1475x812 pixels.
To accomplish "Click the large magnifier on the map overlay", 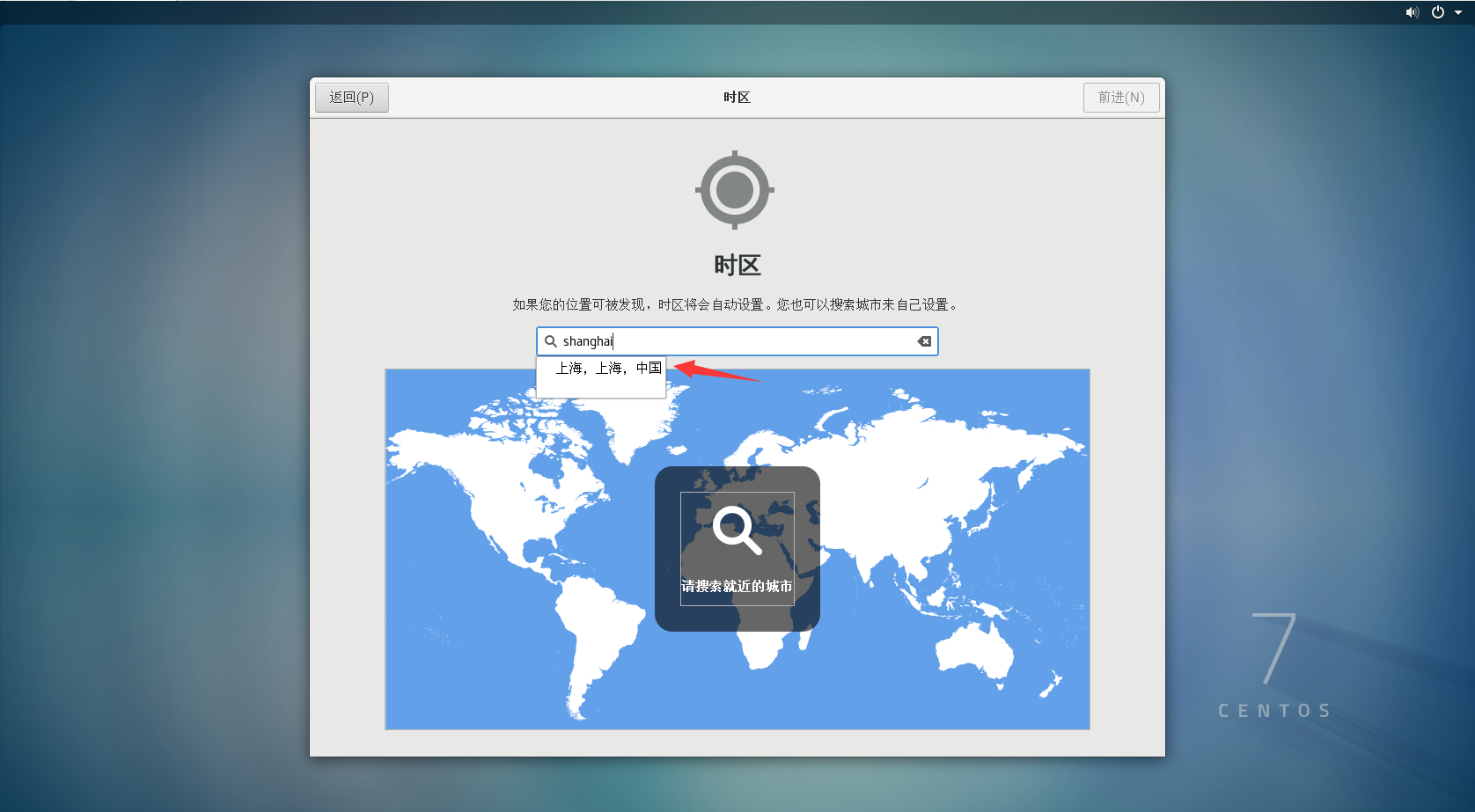I will point(736,530).
